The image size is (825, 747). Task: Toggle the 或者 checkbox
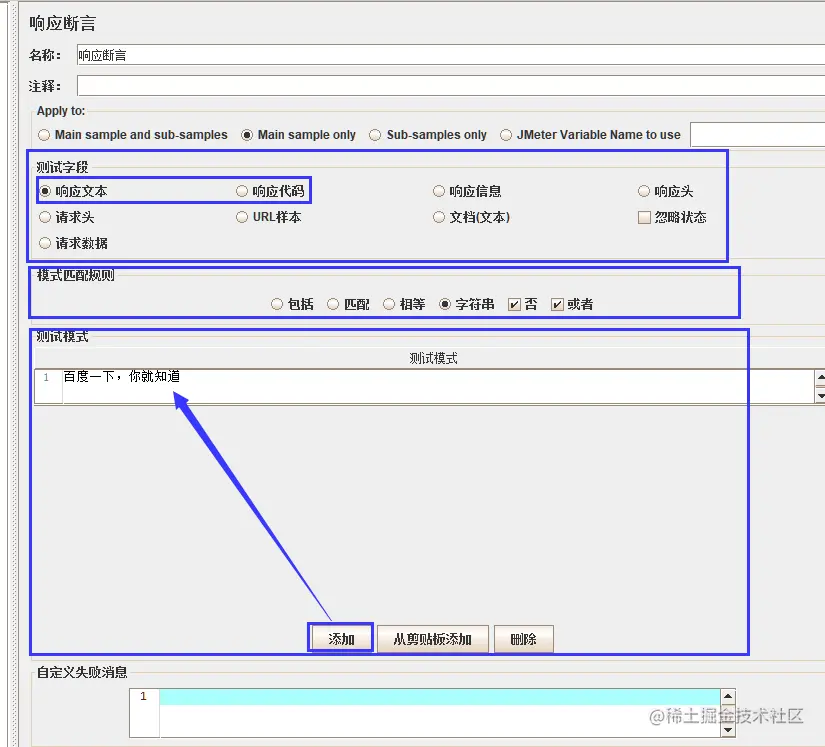(557, 305)
